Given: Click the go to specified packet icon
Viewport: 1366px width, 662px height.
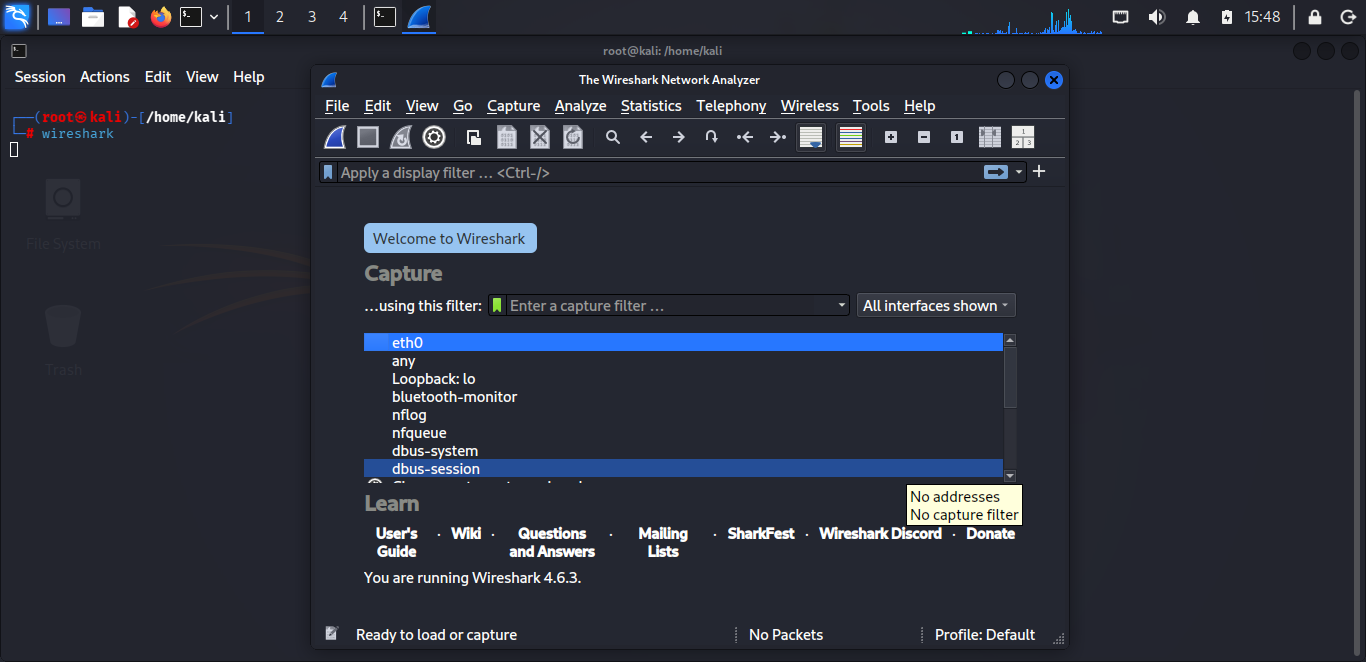Looking at the screenshot, I should tap(711, 137).
